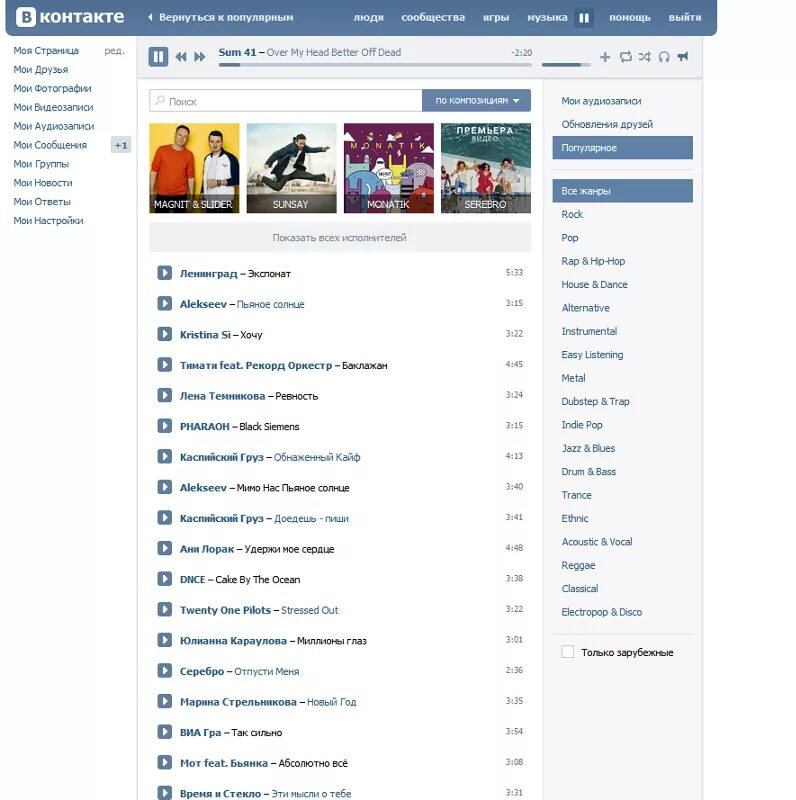Click the Поиск search field
Image resolution: width=796 pixels, height=800 pixels.
tap(286, 101)
